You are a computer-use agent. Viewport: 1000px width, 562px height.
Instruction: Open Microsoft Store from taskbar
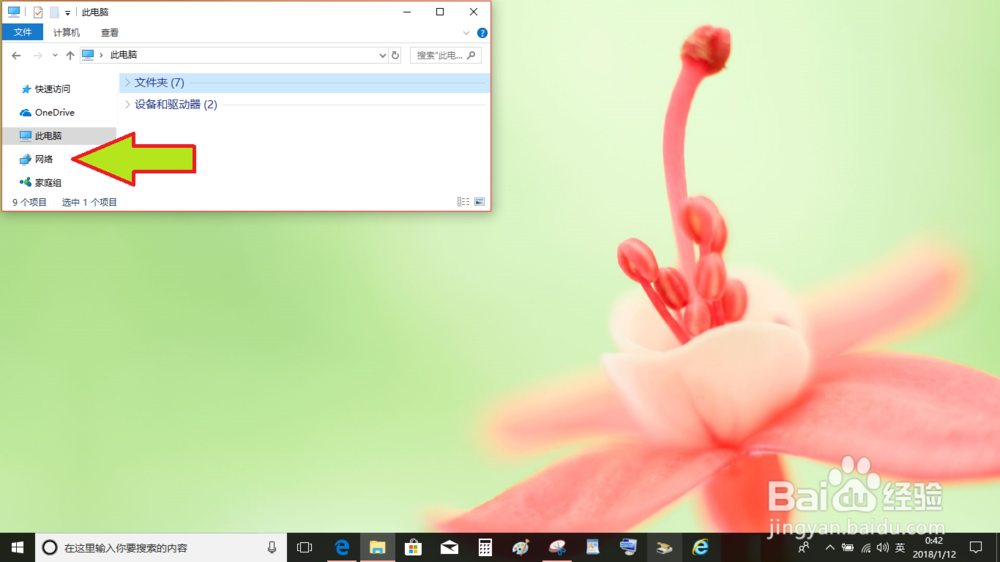(x=413, y=547)
